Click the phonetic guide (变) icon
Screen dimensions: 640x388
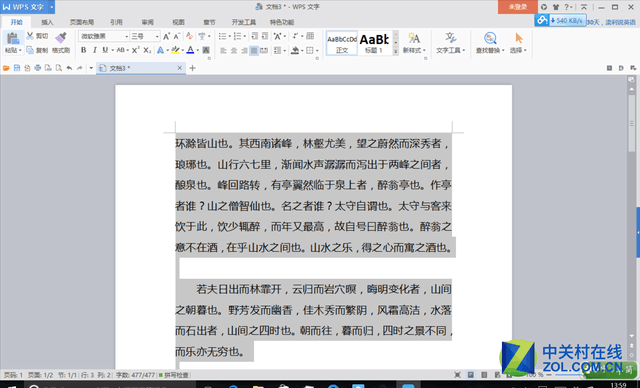coord(202,36)
